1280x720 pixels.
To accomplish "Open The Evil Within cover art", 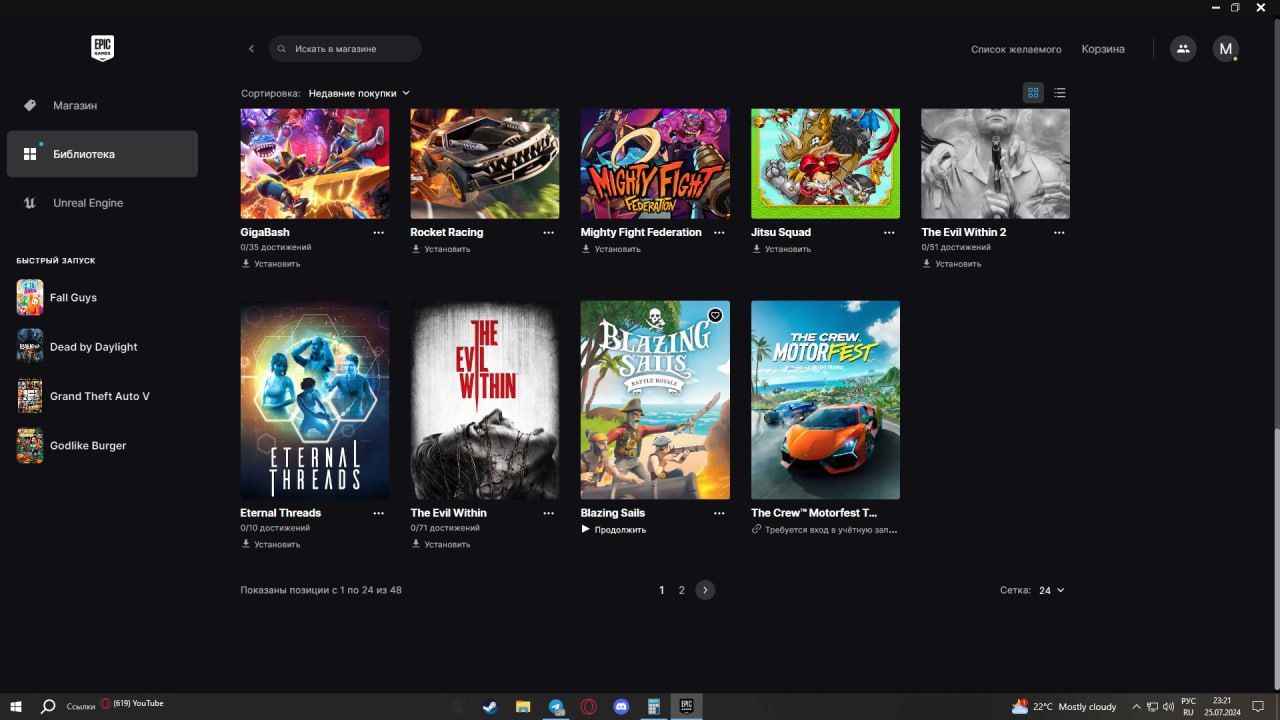I will coord(485,400).
